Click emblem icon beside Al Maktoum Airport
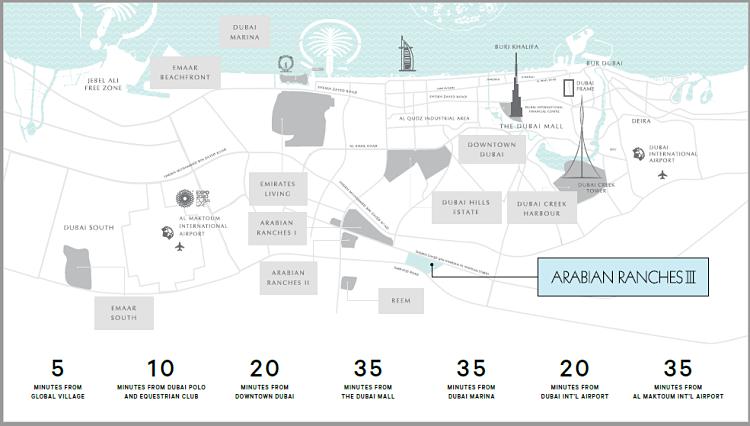Image resolution: width=750 pixels, height=426 pixels. coord(167,232)
